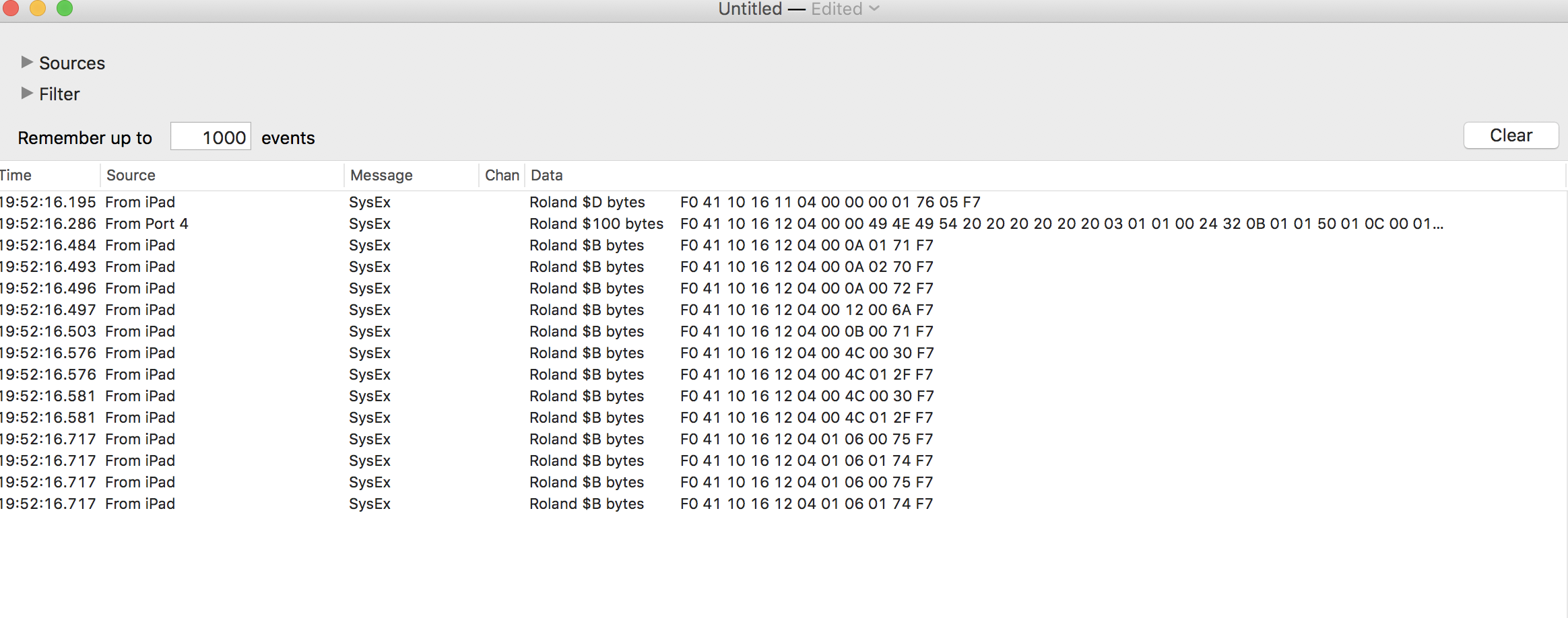Click the Remember up to events field
Screen dimensions: 1568x618
coord(211,137)
